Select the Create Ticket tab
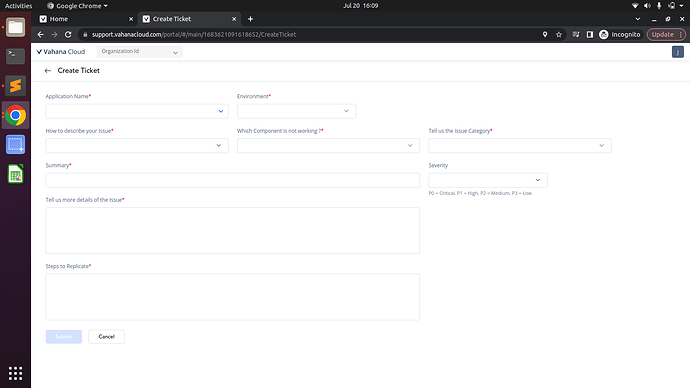Image resolution: width=690 pixels, height=388 pixels. tap(189, 19)
